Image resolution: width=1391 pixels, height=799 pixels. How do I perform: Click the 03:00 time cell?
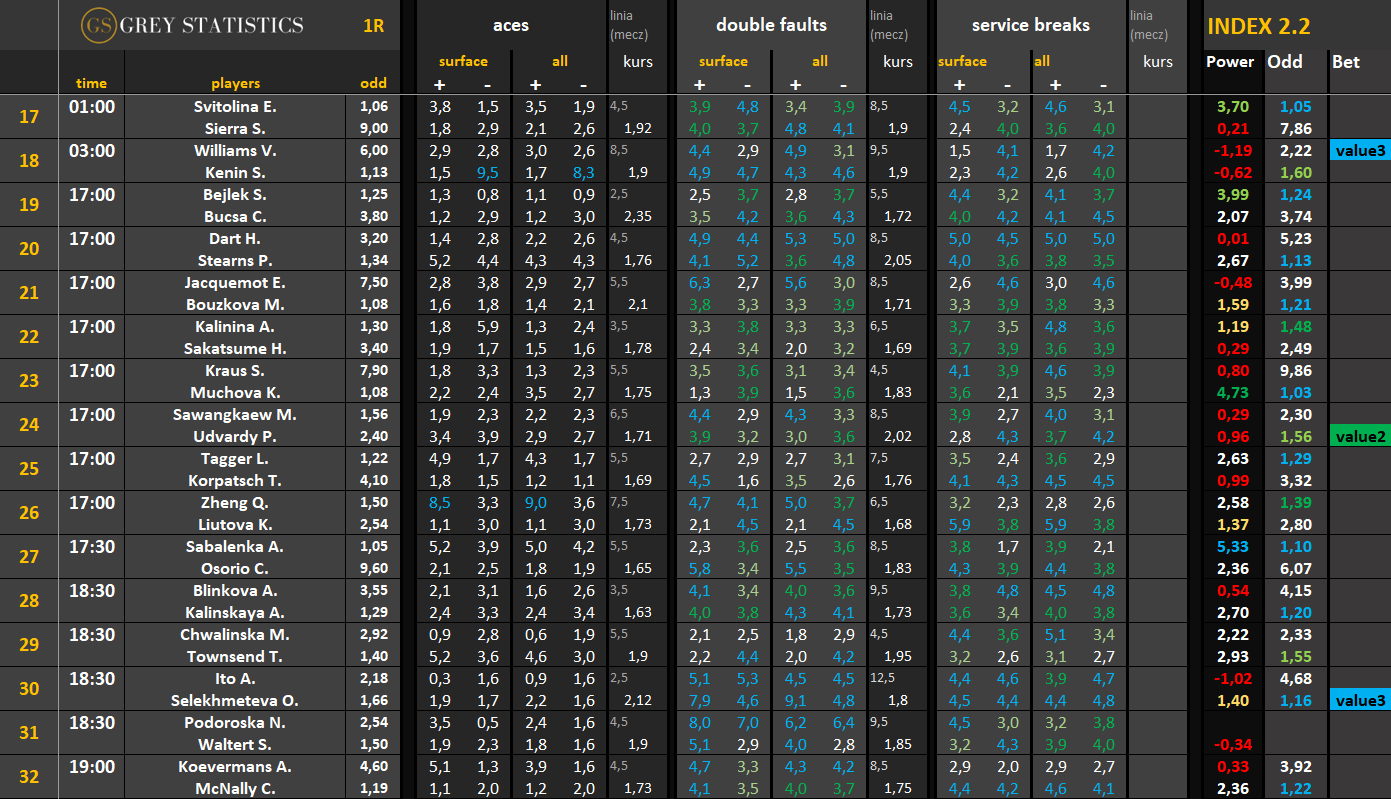coord(91,150)
